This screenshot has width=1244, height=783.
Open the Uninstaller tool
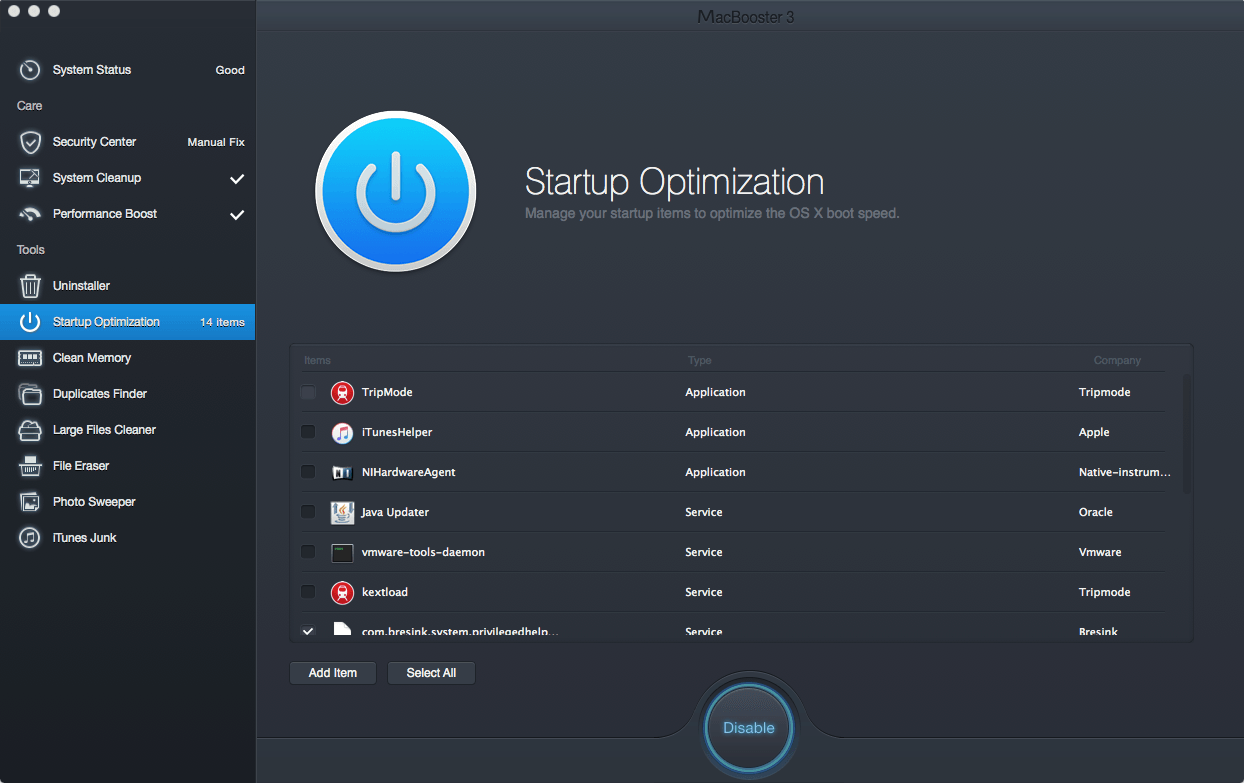pyautogui.click(x=127, y=286)
